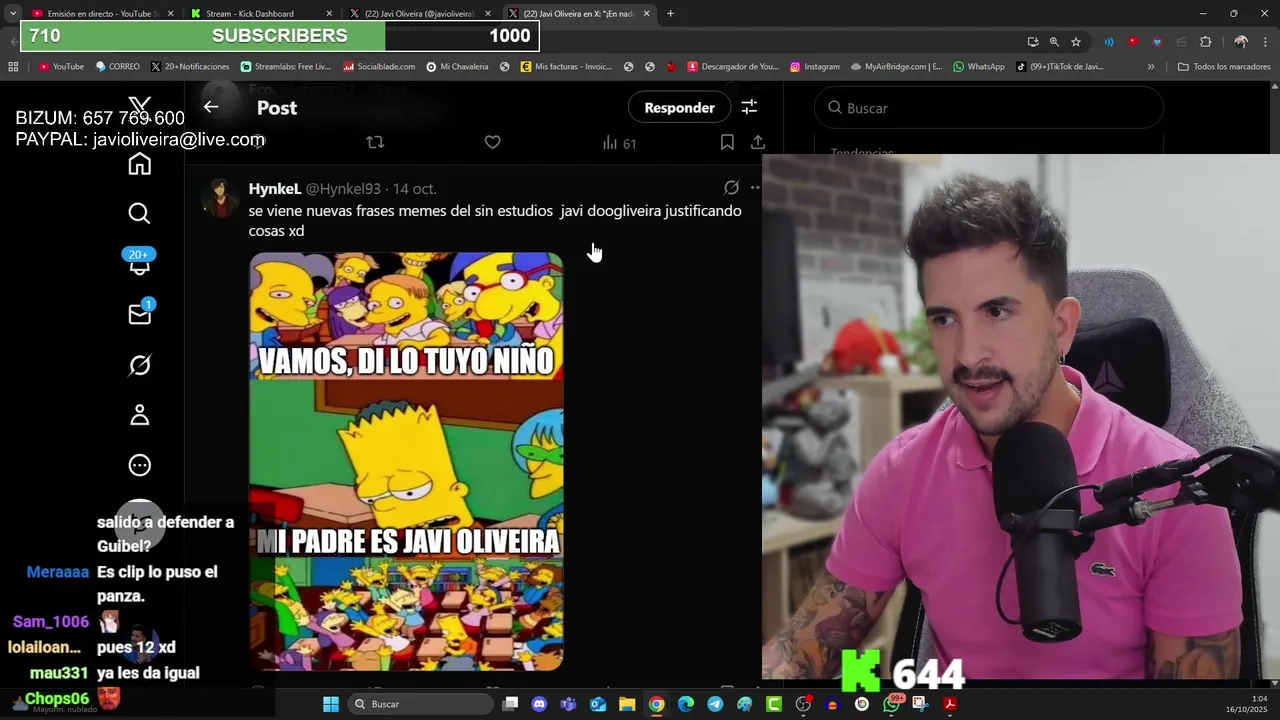Expand hidden bookmarks chevron
The image size is (1280, 720).
point(1151,66)
